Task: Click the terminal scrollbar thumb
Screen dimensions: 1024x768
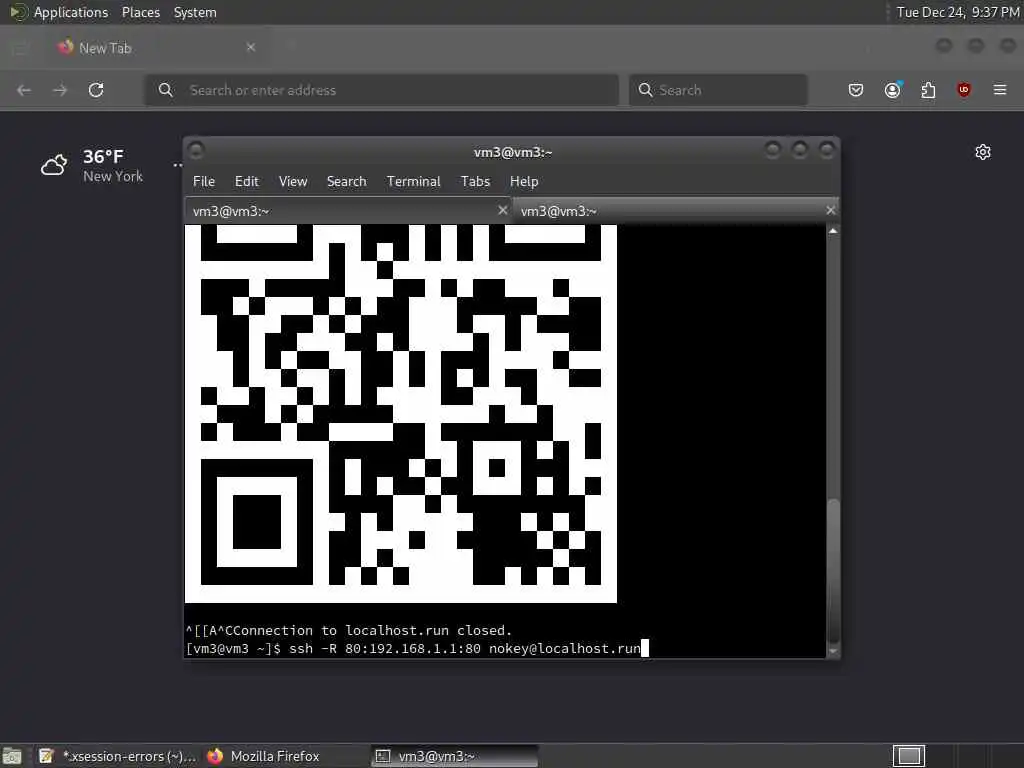Action: 833,569
